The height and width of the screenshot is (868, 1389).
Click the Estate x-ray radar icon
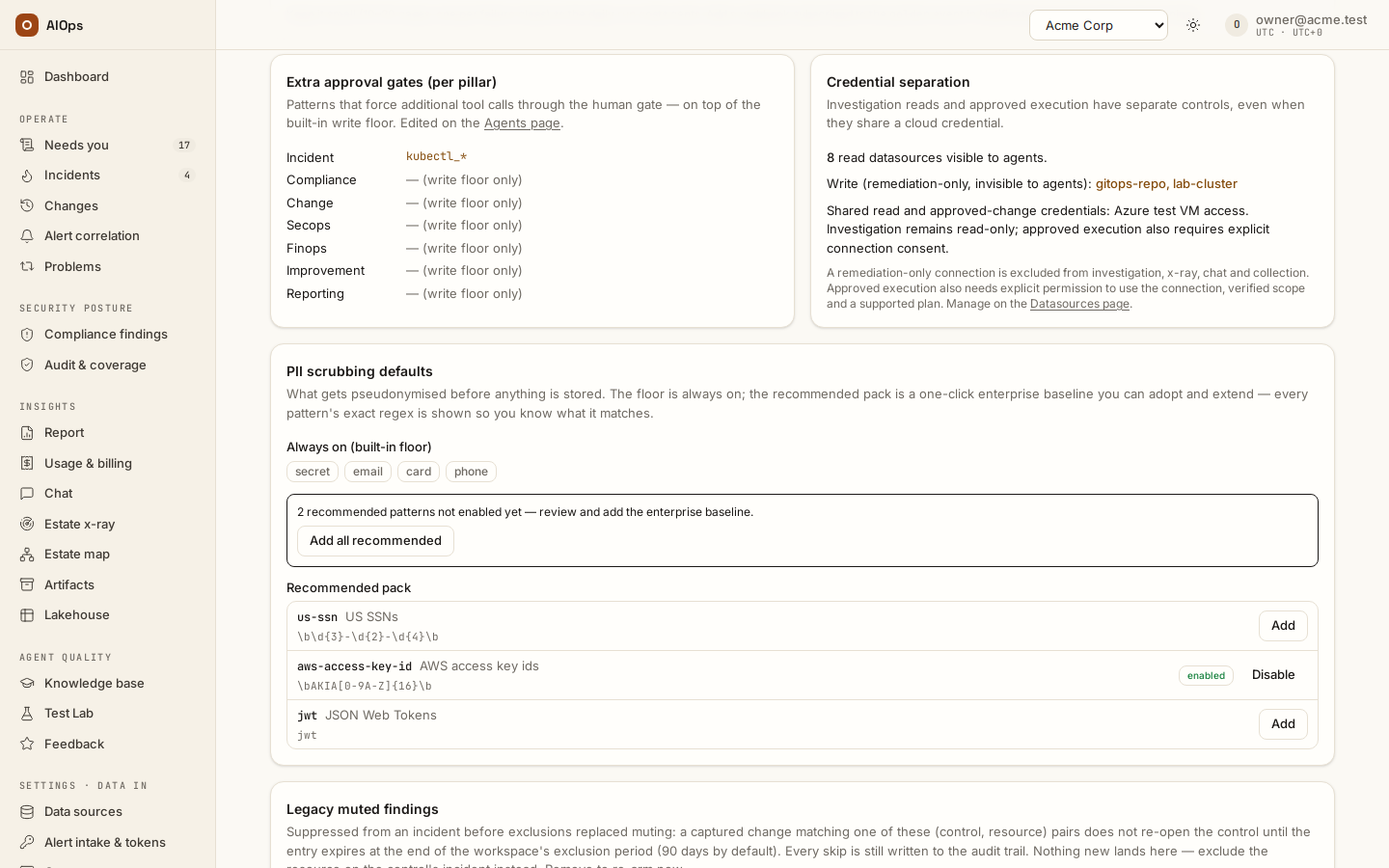(x=27, y=525)
